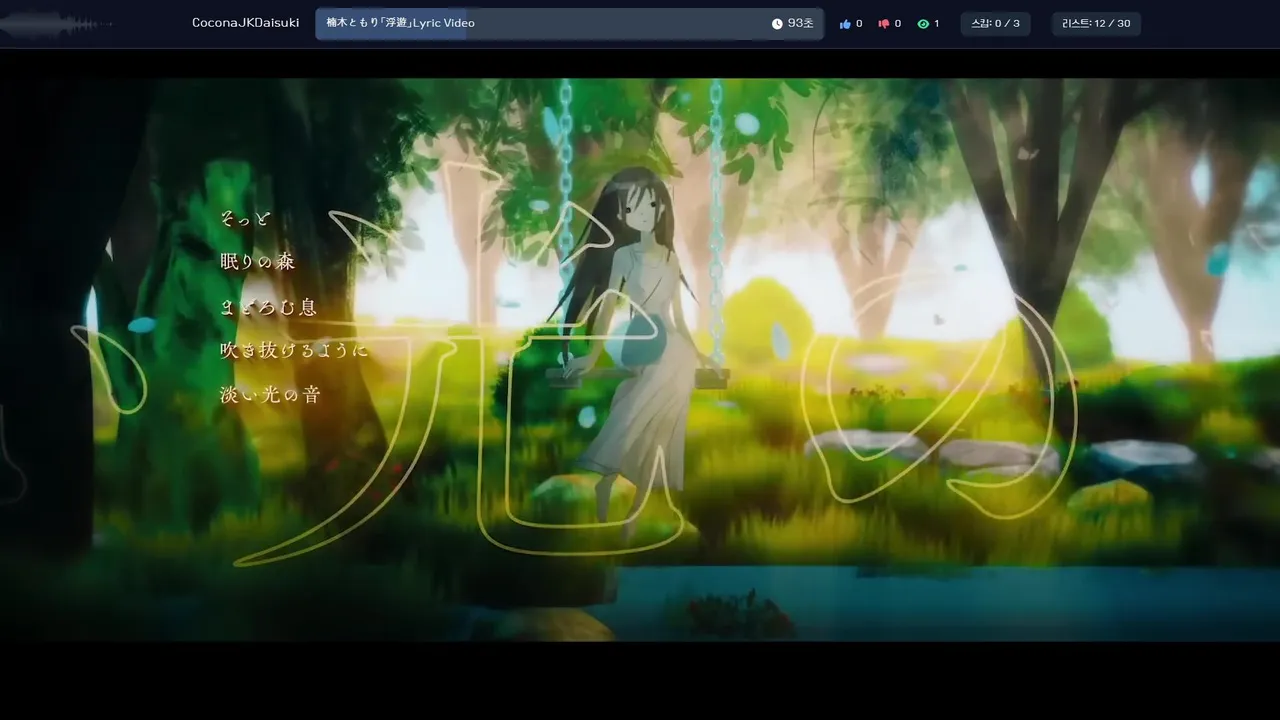Image resolution: width=1280 pixels, height=720 pixels.
Task: Click the green eye viewers icon
Action: click(x=923, y=24)
